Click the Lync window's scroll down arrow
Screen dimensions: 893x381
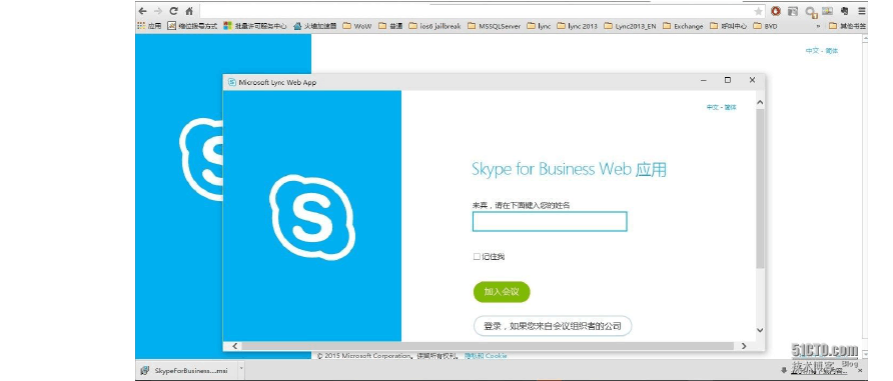[760, 330]
